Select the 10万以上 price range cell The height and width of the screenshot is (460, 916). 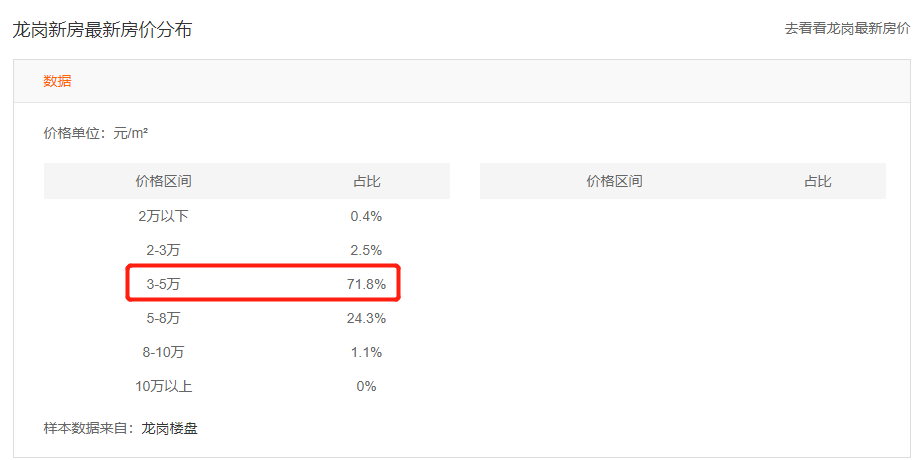[x=164, y=386]
